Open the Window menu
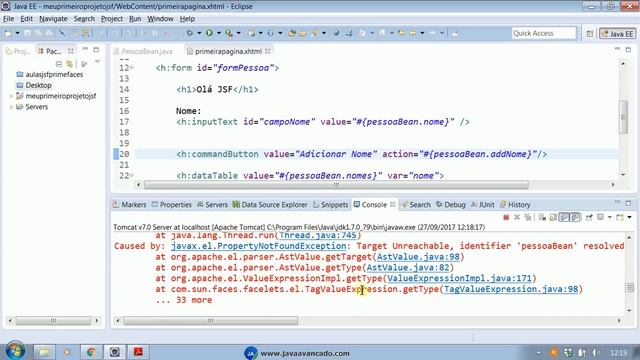 coord(160,19)
